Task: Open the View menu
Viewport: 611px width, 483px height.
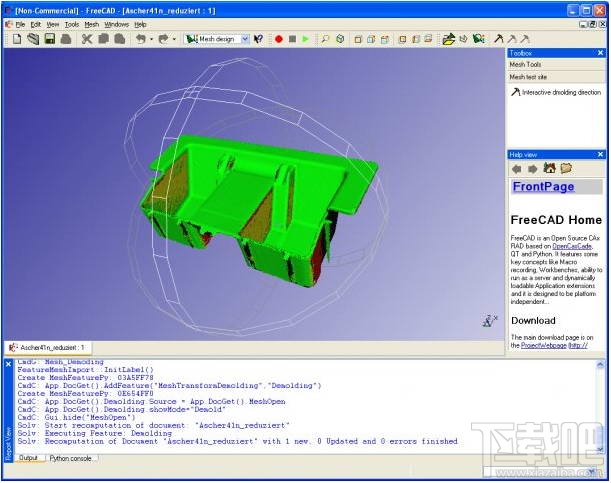Action: tap(53, 25)
